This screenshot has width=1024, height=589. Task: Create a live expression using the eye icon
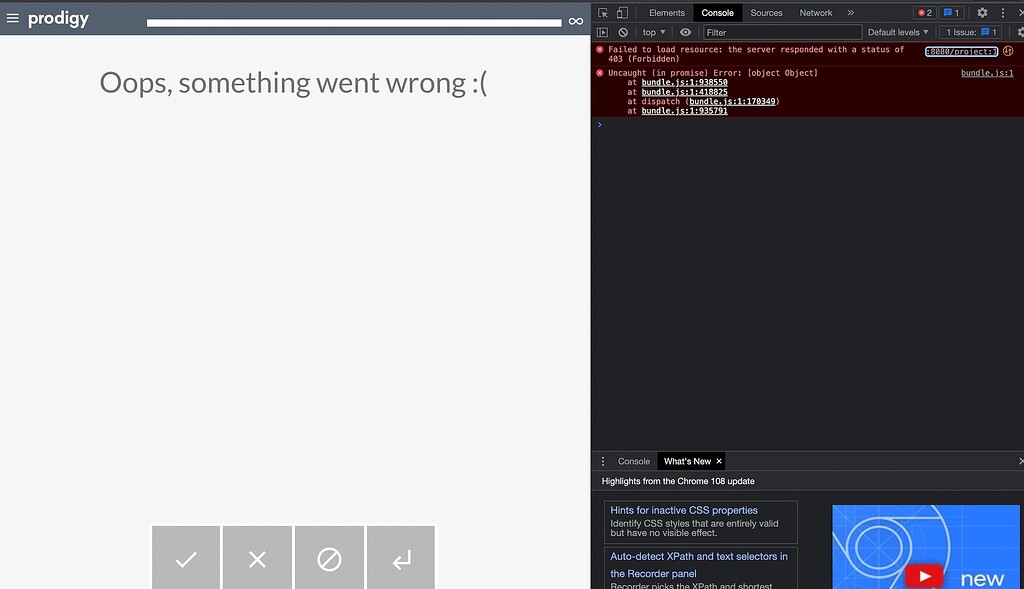click(684, 32)
